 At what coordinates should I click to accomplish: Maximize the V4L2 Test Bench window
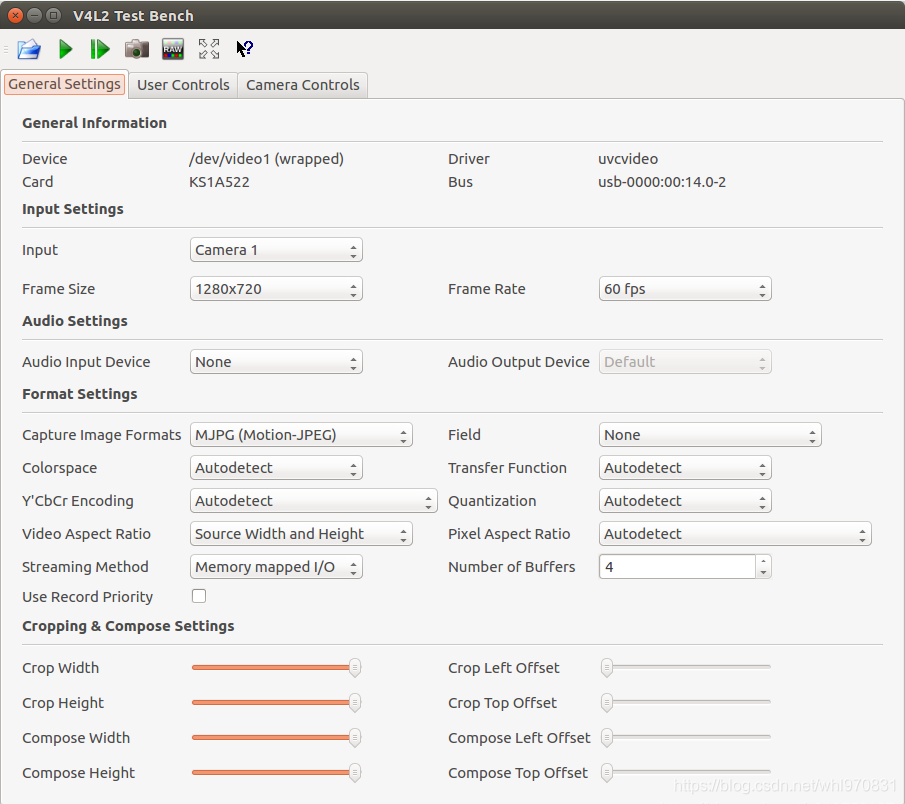[x=53, y=16]
